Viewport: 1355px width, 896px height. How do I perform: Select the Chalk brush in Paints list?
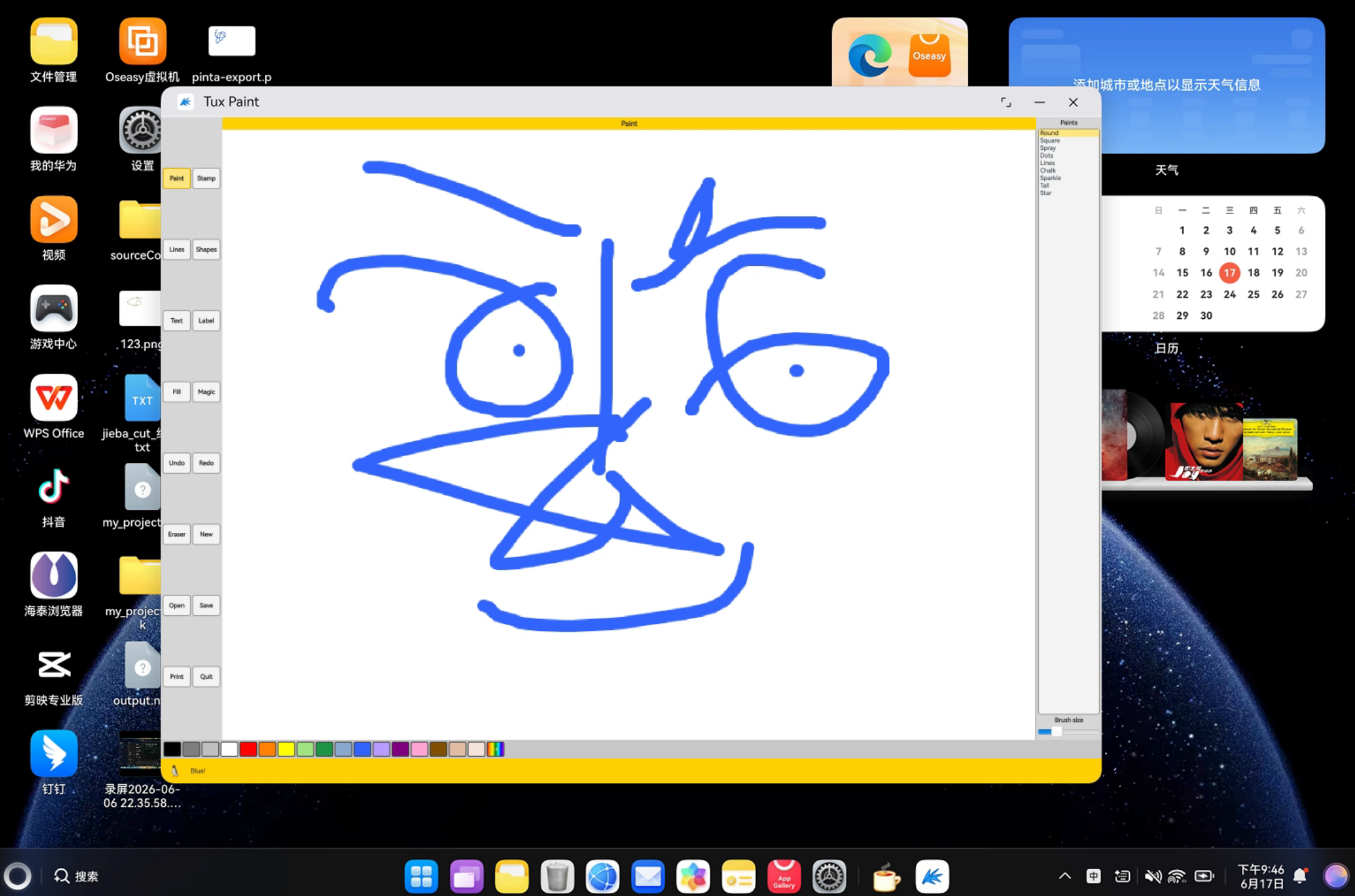(x=1068, y=170)
